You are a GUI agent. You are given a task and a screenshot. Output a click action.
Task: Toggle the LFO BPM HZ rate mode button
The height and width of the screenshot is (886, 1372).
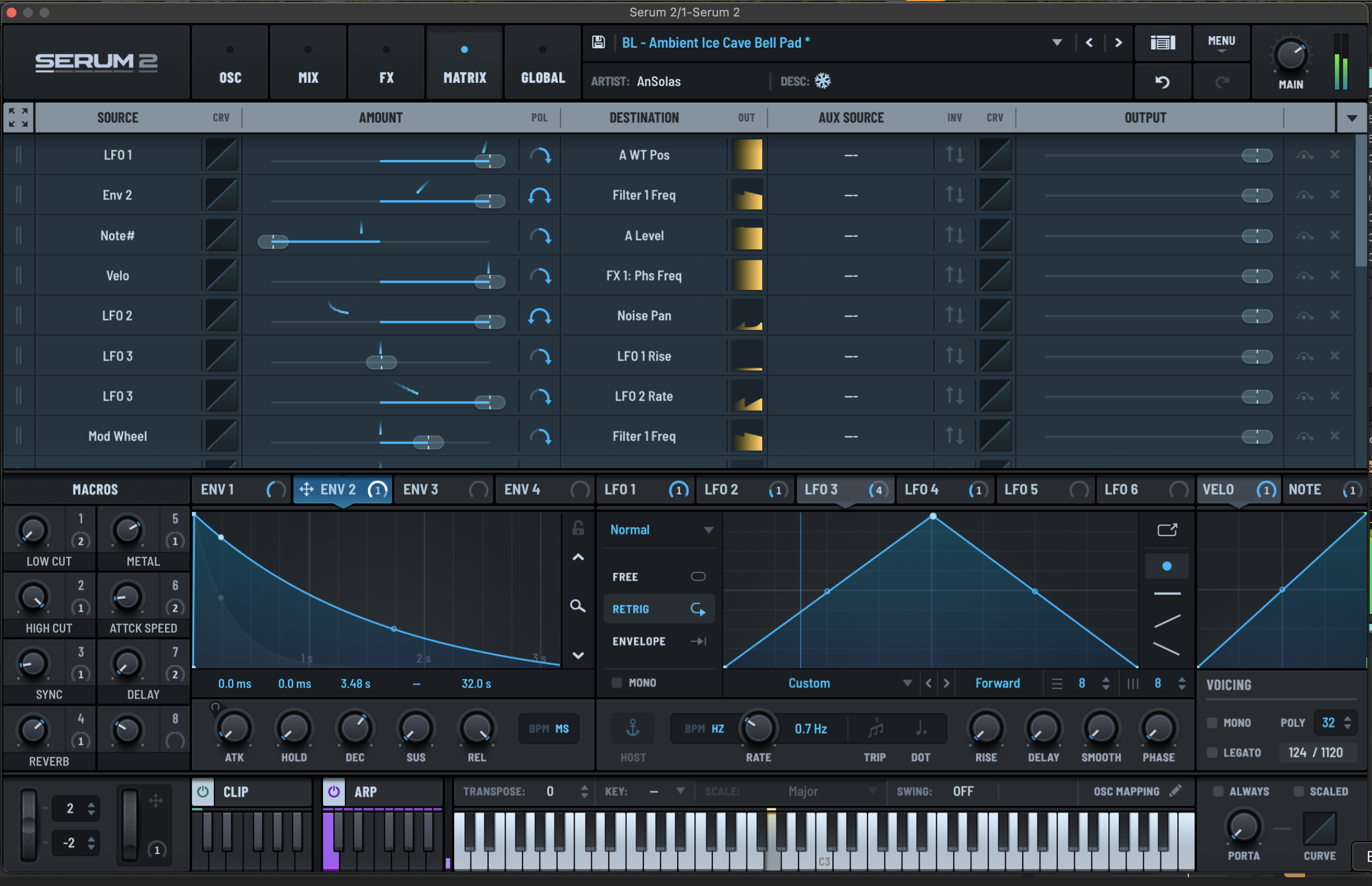tap(704, 728)
